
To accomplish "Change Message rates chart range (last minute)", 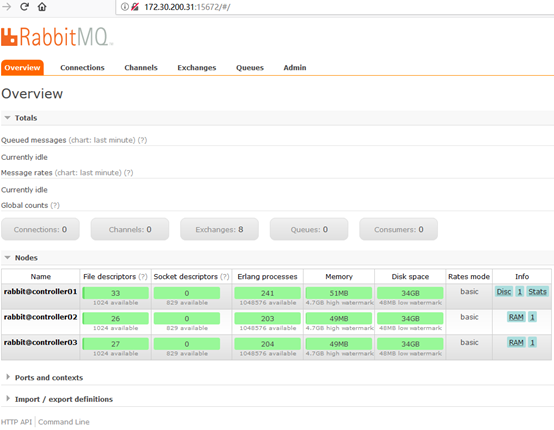I will [x=88, y=173].
